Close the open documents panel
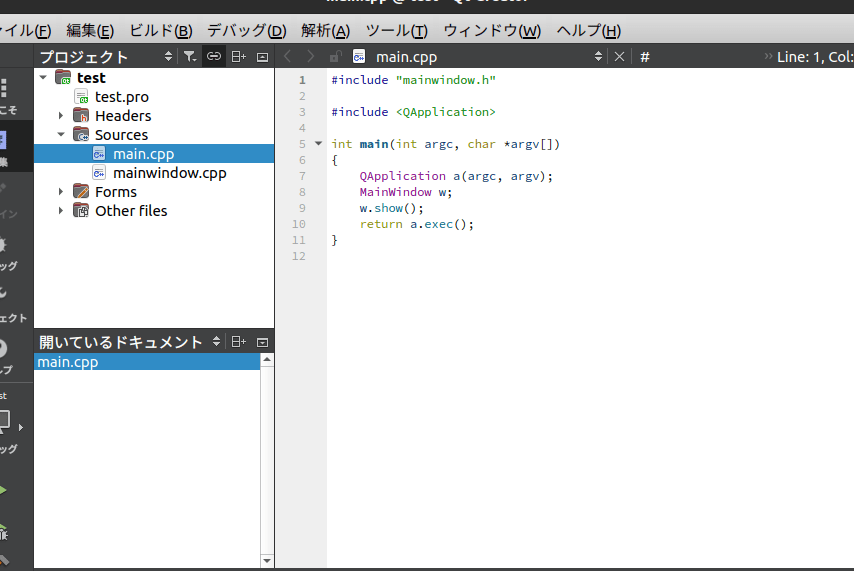The image size is (854, 571). (263, 343)
